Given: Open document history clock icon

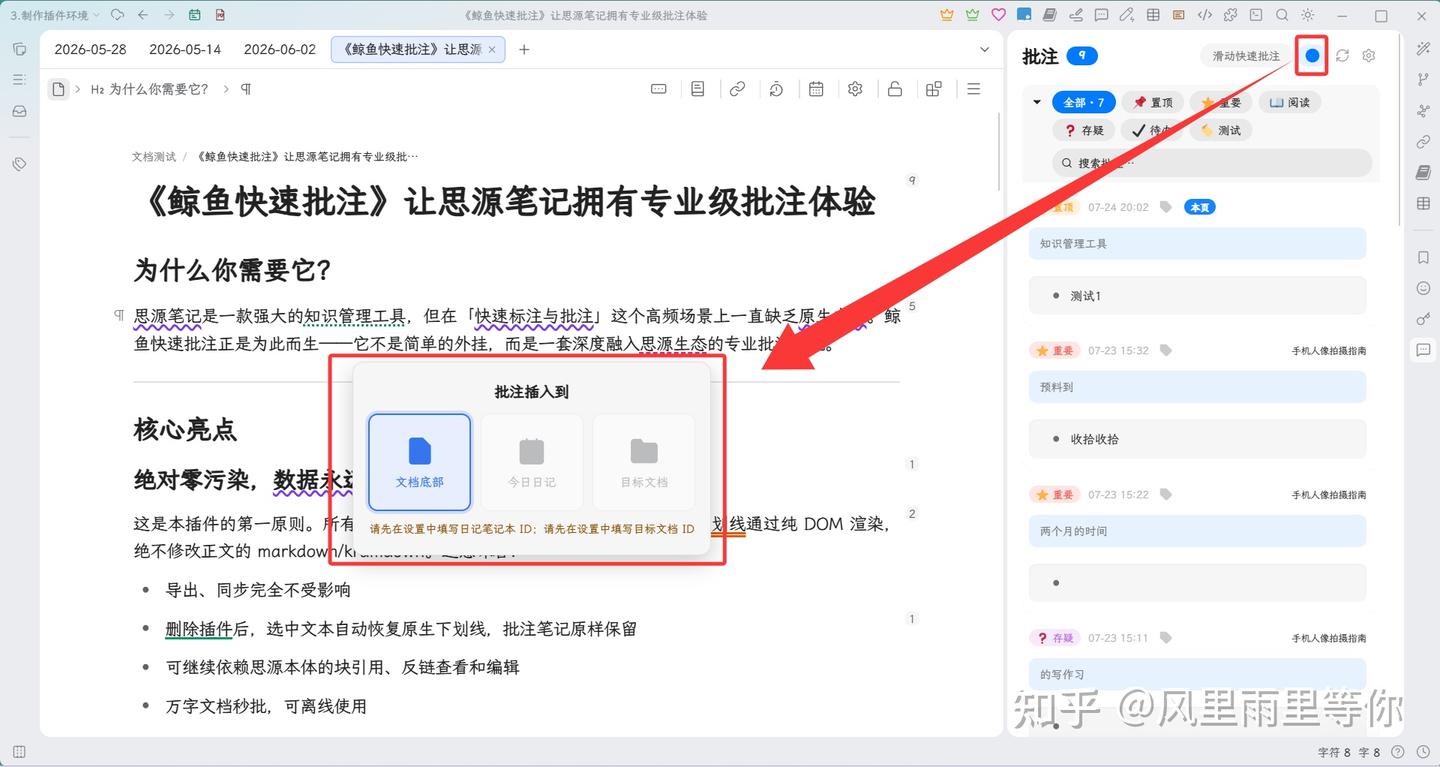Looking at the screenshot, I should coord(776,89).
